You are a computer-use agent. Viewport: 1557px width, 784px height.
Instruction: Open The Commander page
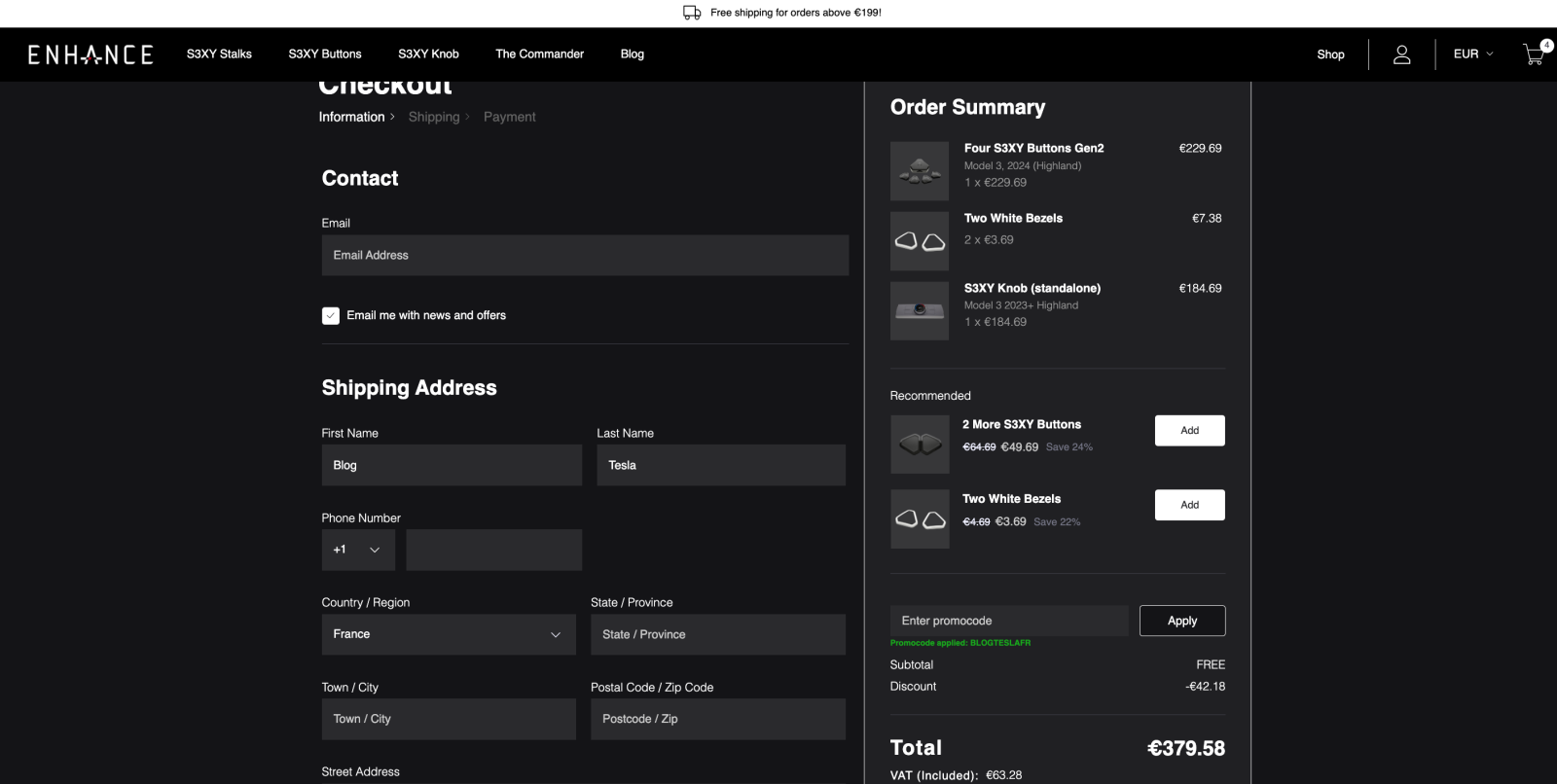540,54
